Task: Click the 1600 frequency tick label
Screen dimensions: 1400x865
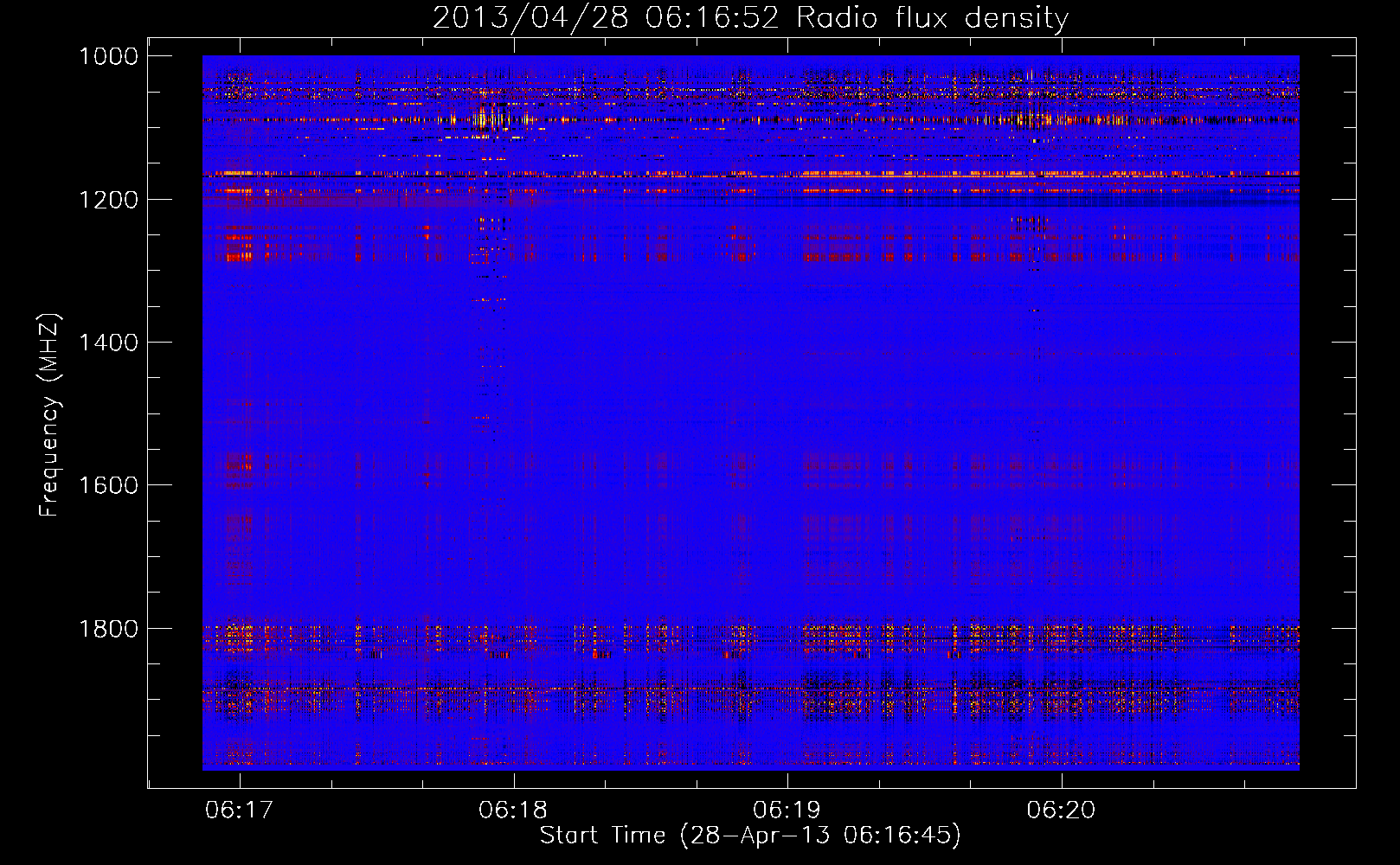Action: pyautogui.click(x=108, y=485)
